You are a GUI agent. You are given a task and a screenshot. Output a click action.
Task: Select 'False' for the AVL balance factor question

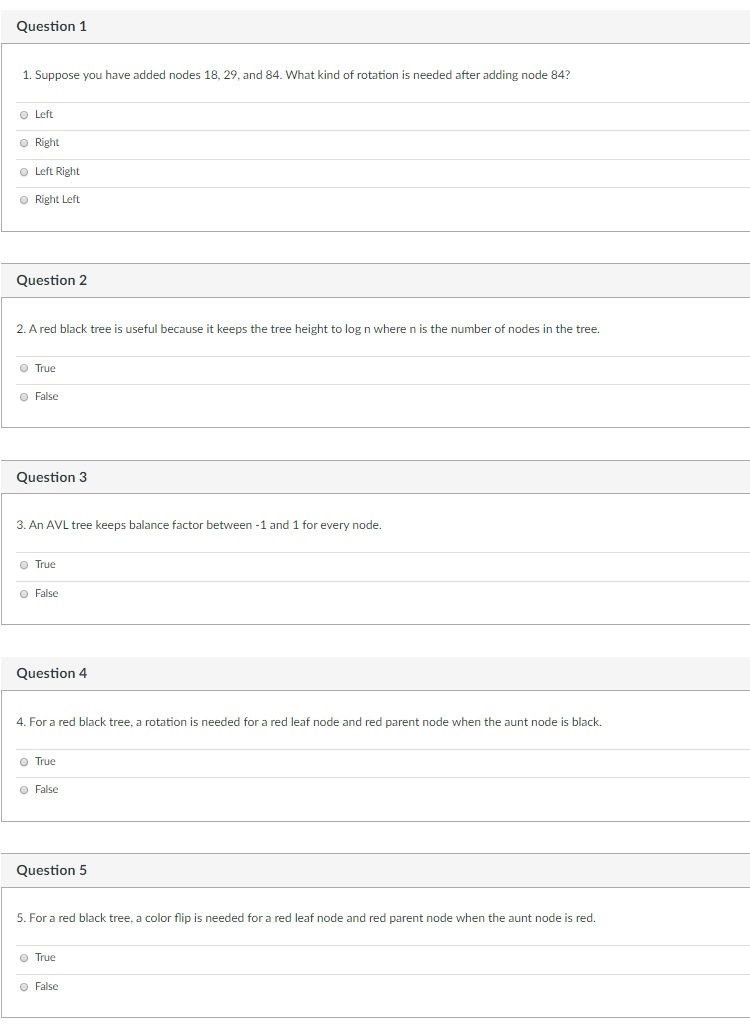pos(22,593)
